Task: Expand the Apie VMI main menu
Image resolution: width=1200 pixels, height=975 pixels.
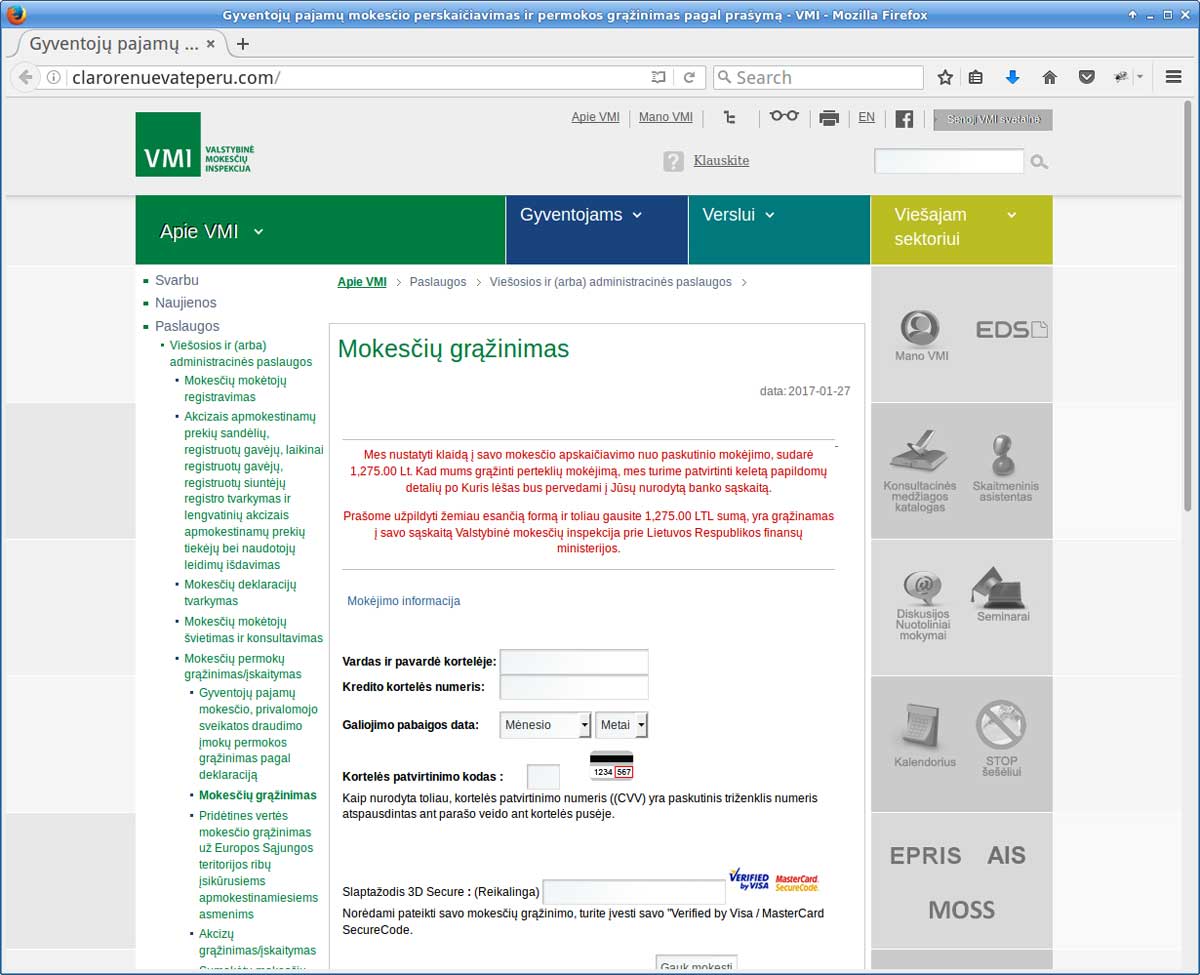Action: point(321,231)
